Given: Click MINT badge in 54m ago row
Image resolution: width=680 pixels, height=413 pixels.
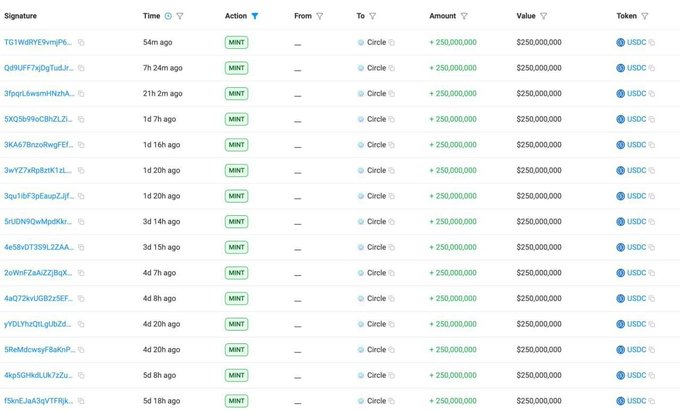Looking at the screenshot, I should point(236,43).
